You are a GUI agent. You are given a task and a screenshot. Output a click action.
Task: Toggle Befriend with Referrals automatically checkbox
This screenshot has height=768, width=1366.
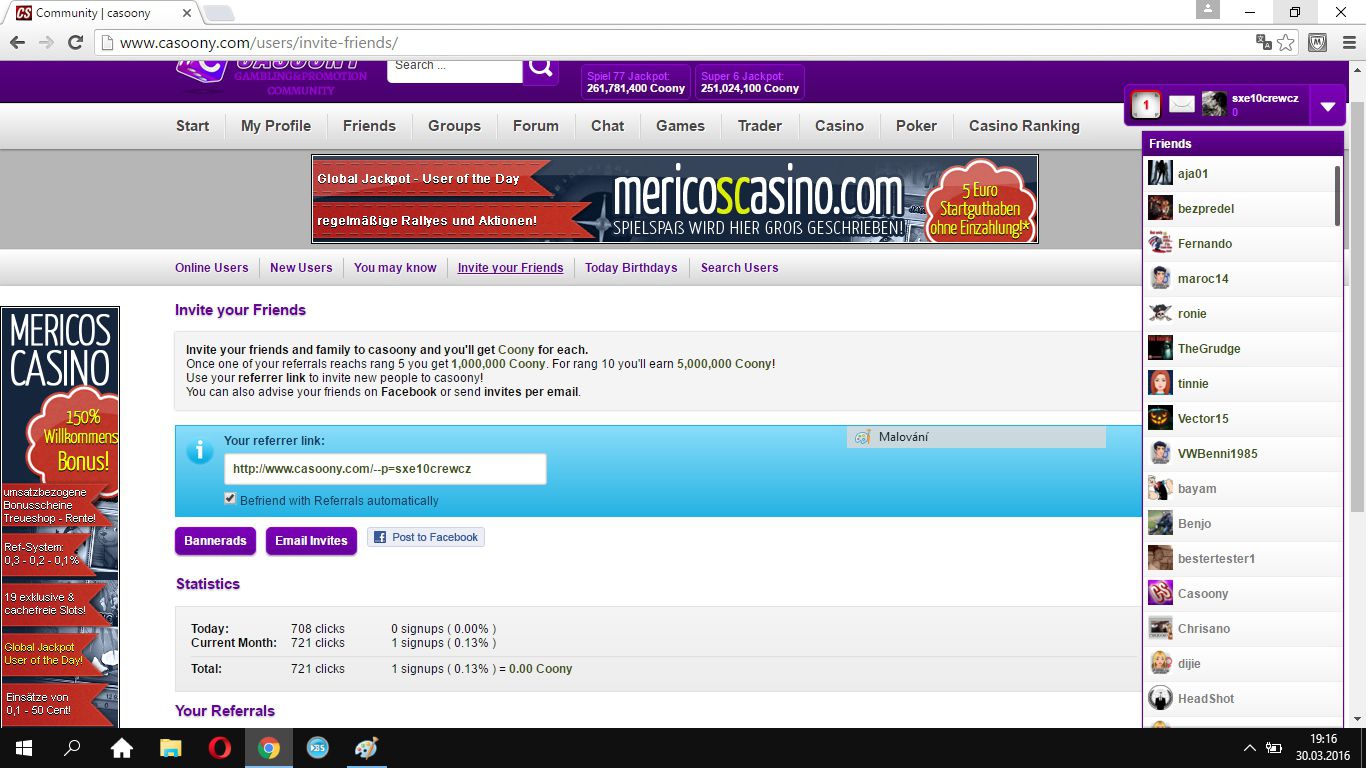pos(231,499)
